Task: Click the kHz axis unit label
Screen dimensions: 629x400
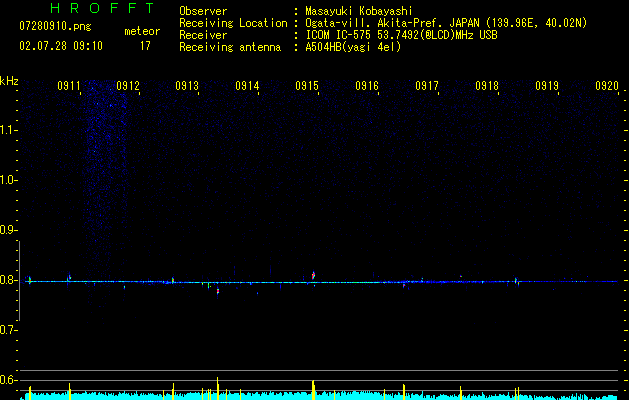Action: 9,81
